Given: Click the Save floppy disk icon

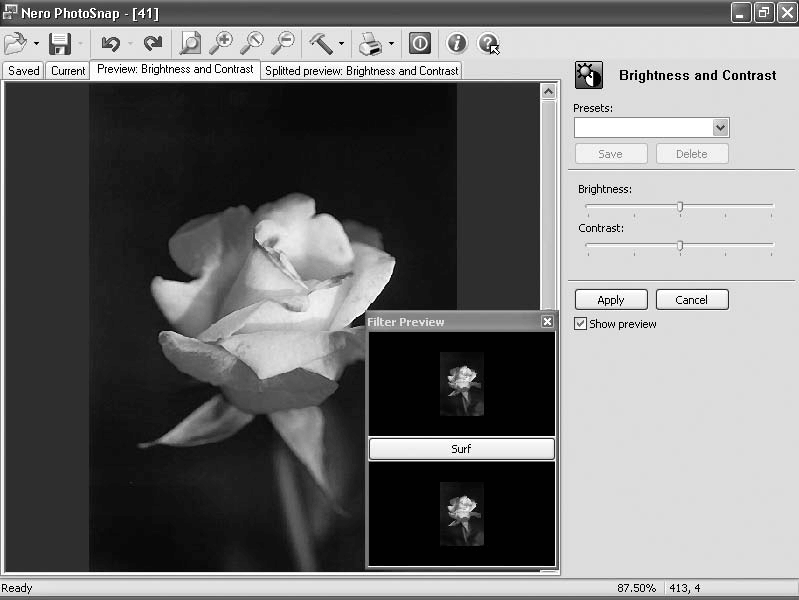Looking at the screenshot, I should [x=60, y=43].
